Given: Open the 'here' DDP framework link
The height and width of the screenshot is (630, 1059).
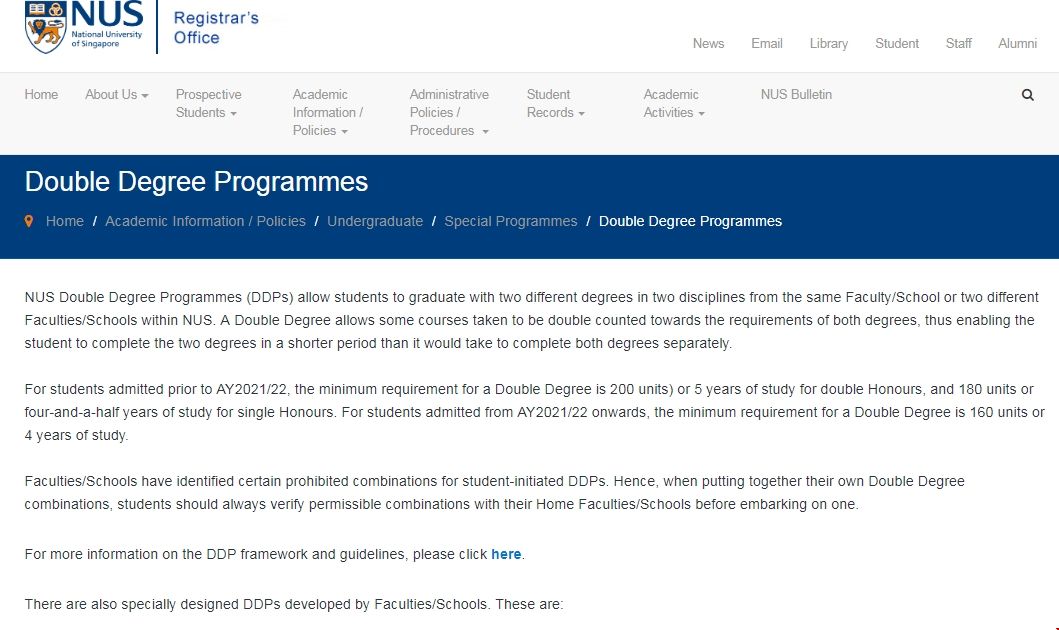Looking at the screenshot, I should coord(506,554).
